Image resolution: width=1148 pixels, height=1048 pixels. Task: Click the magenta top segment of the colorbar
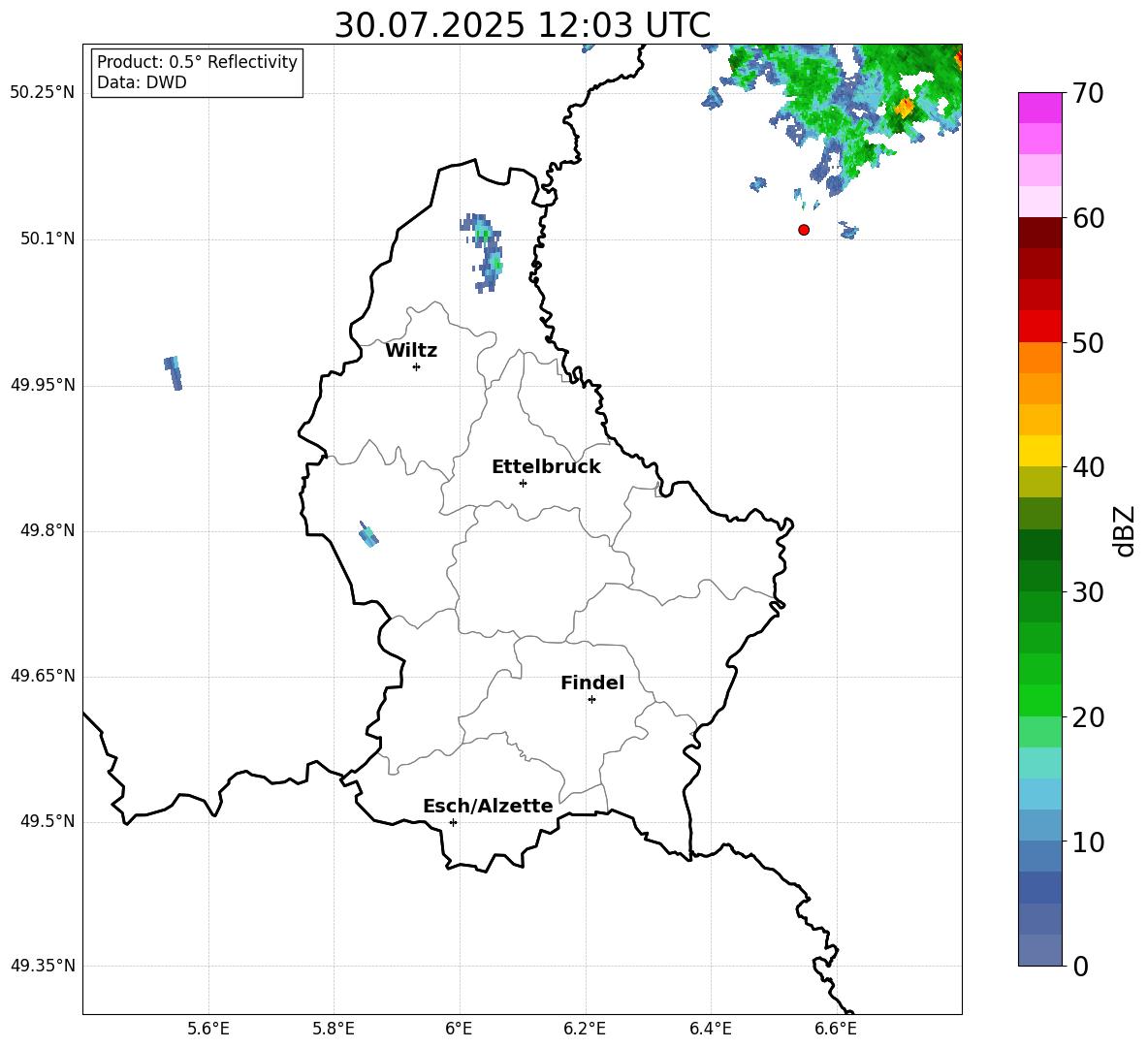point(1039,108)
